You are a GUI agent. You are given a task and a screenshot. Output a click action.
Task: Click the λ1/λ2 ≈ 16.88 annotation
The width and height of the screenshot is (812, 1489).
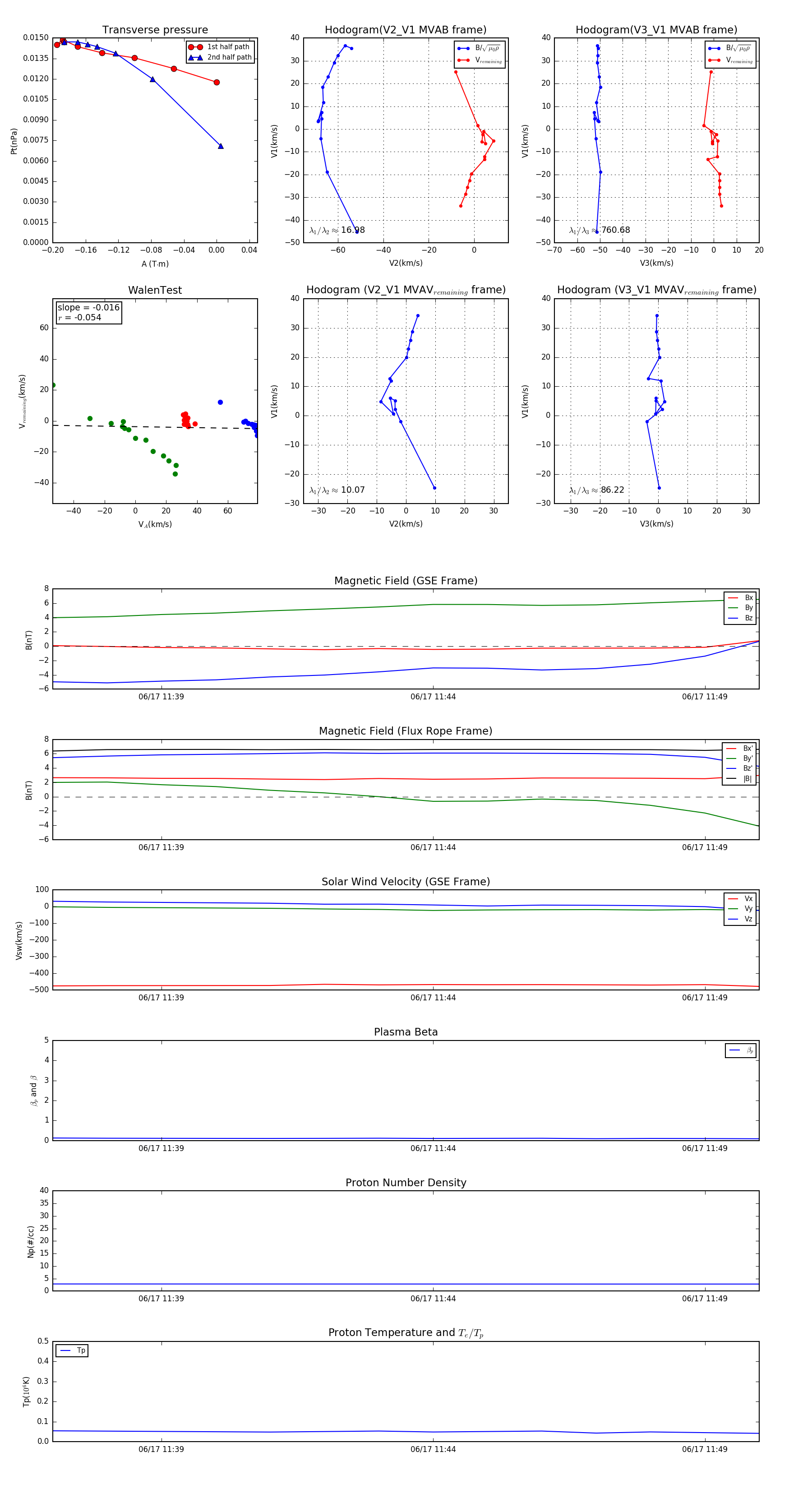[x=337, y=230]
